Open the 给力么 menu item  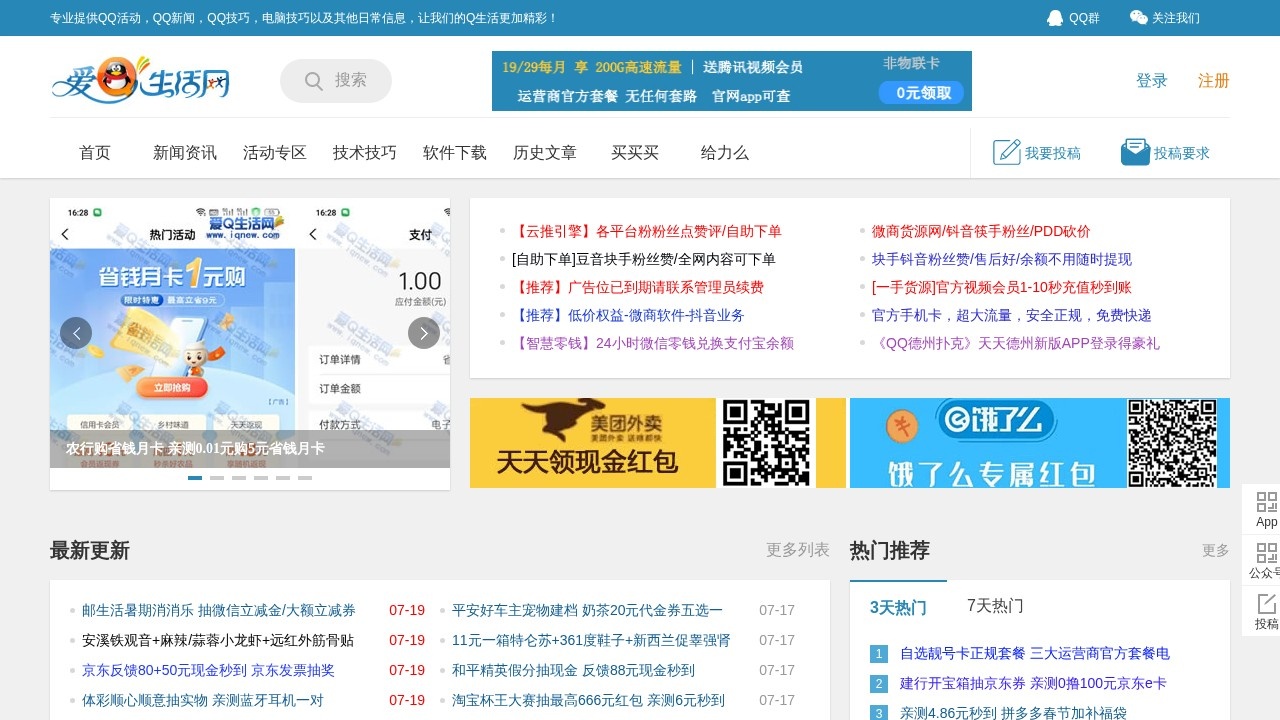pos(725,153)
